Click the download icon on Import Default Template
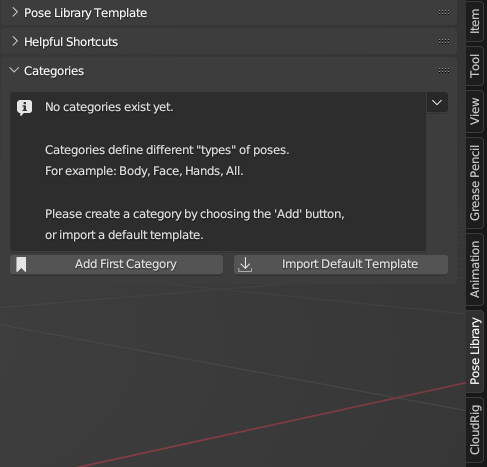This screenshot has height=467, width=487. coord(245,265)
